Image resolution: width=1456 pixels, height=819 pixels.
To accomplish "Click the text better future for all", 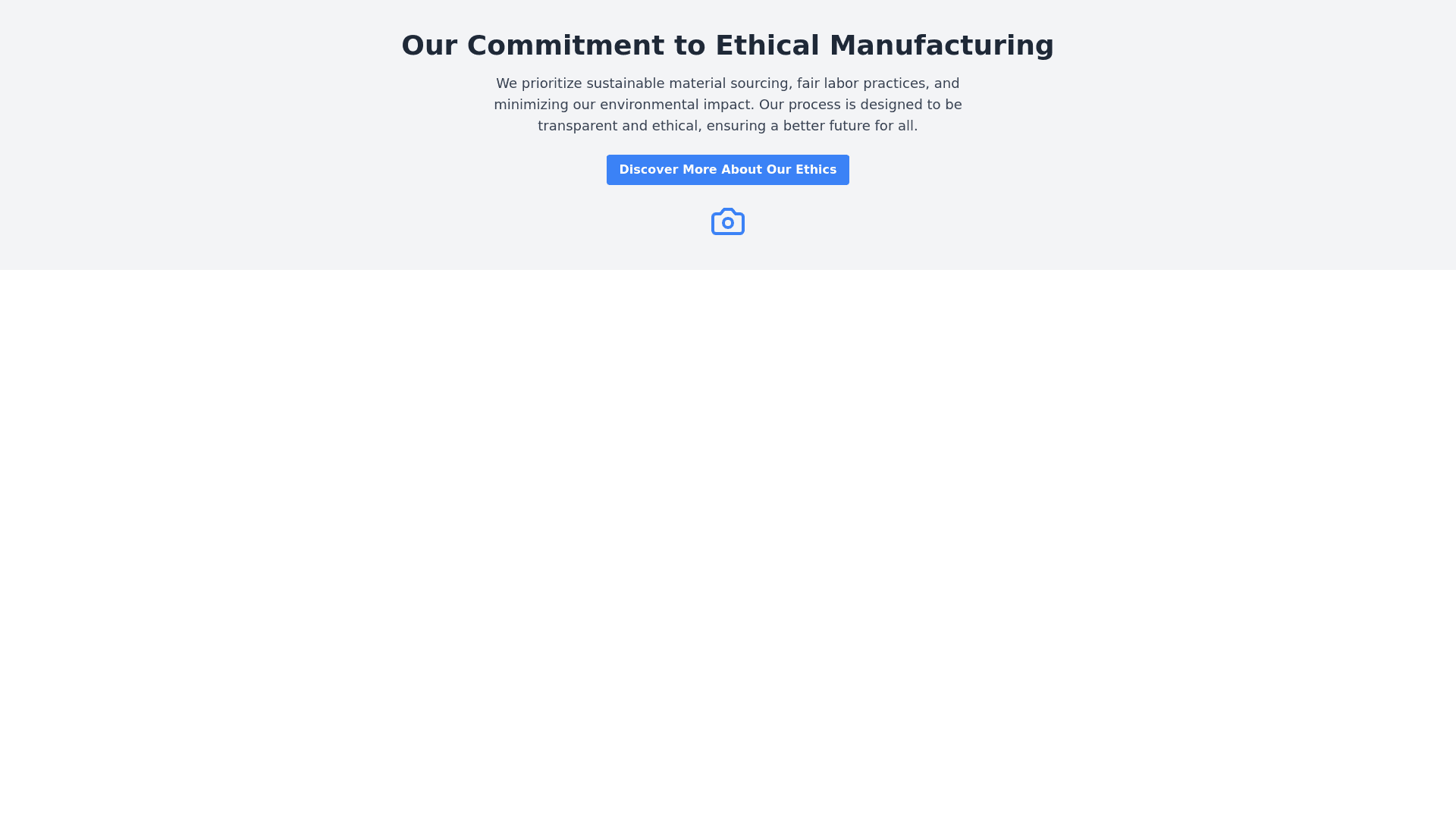I will (x=850, y=126).
